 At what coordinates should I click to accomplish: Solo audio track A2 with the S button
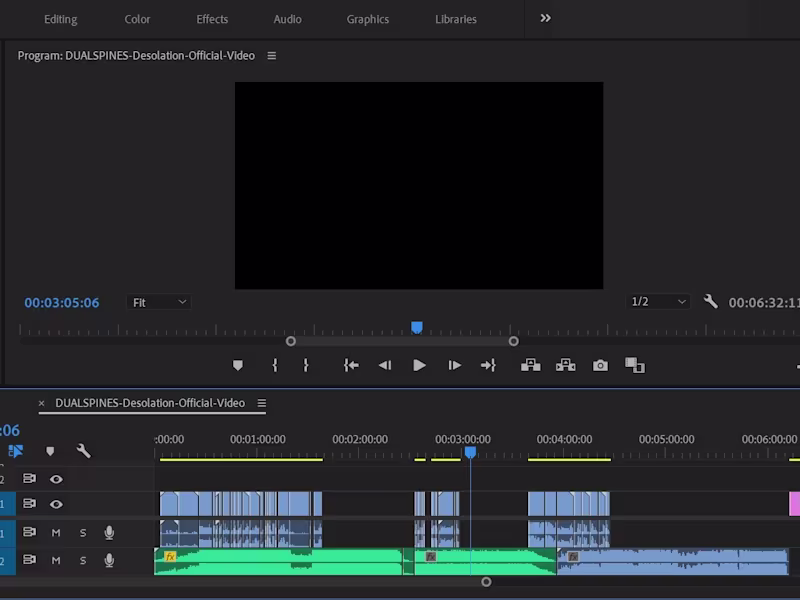click(83, 561)
